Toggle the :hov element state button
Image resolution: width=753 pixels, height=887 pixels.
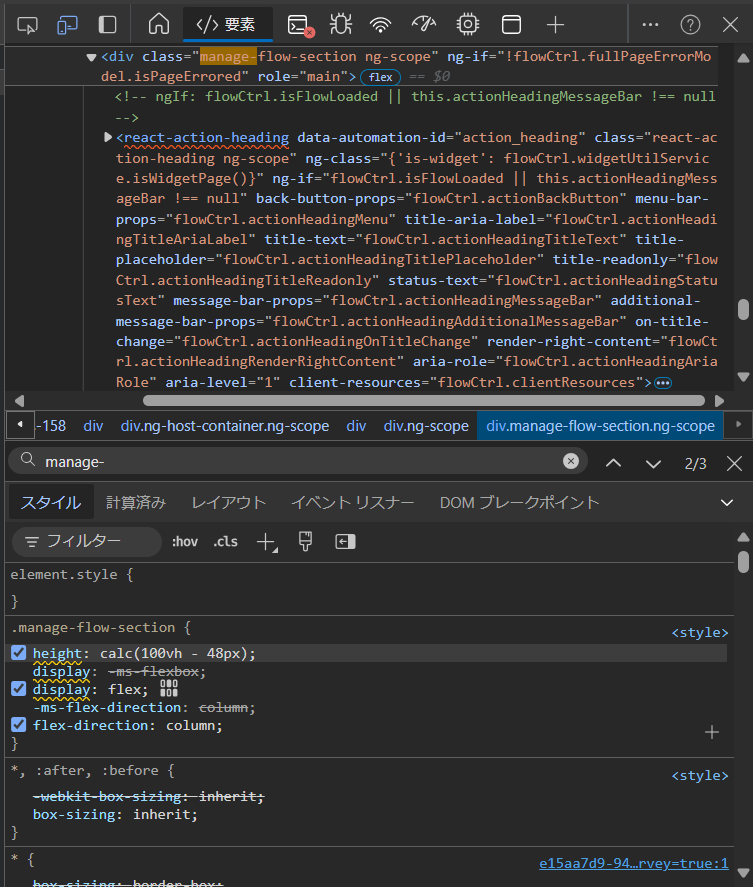click(x=185, y=541)
